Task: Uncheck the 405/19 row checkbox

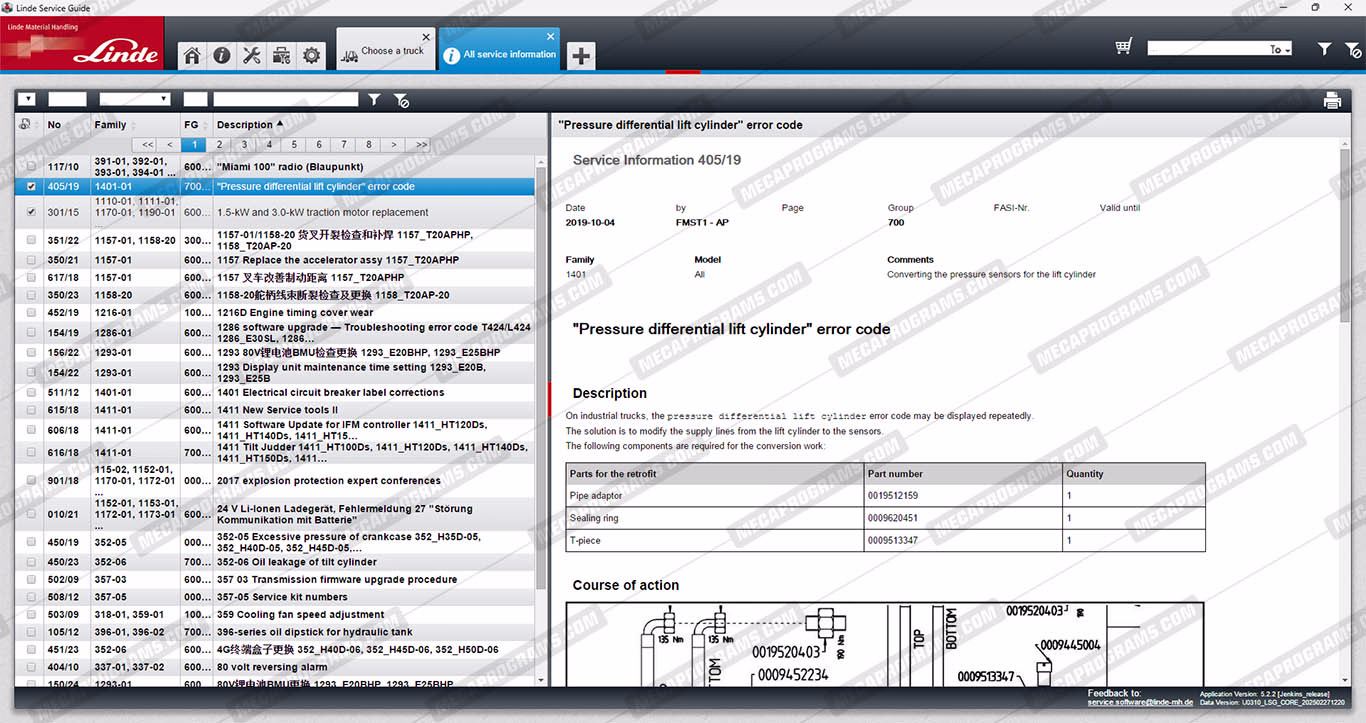Action: (x=31, y=187)
